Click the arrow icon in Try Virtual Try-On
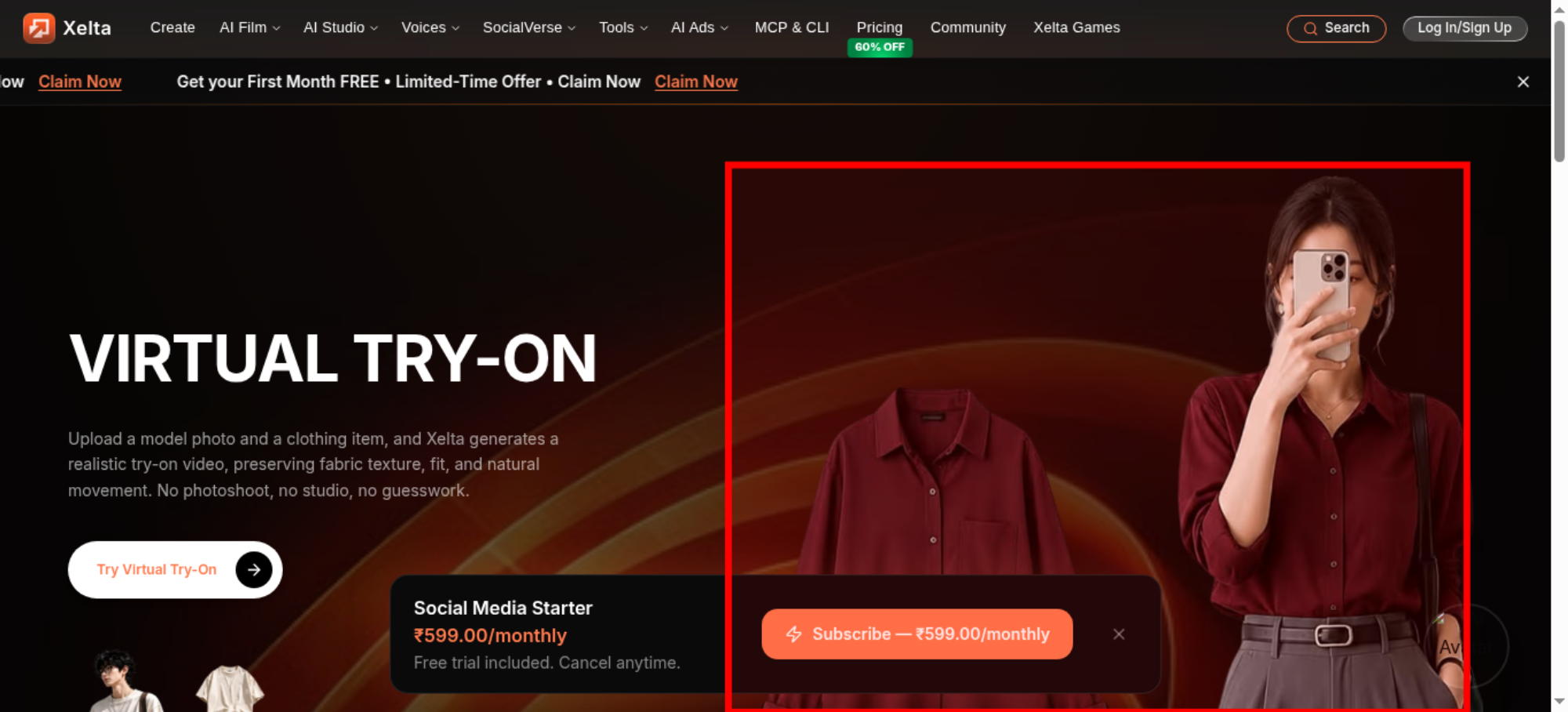 254,570
